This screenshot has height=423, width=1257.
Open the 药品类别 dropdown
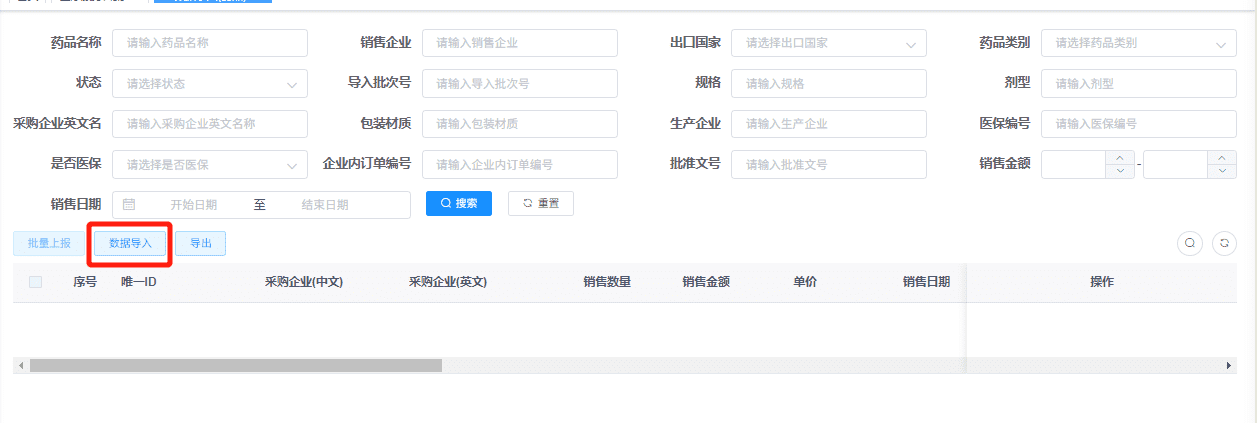pos(1139,43)
